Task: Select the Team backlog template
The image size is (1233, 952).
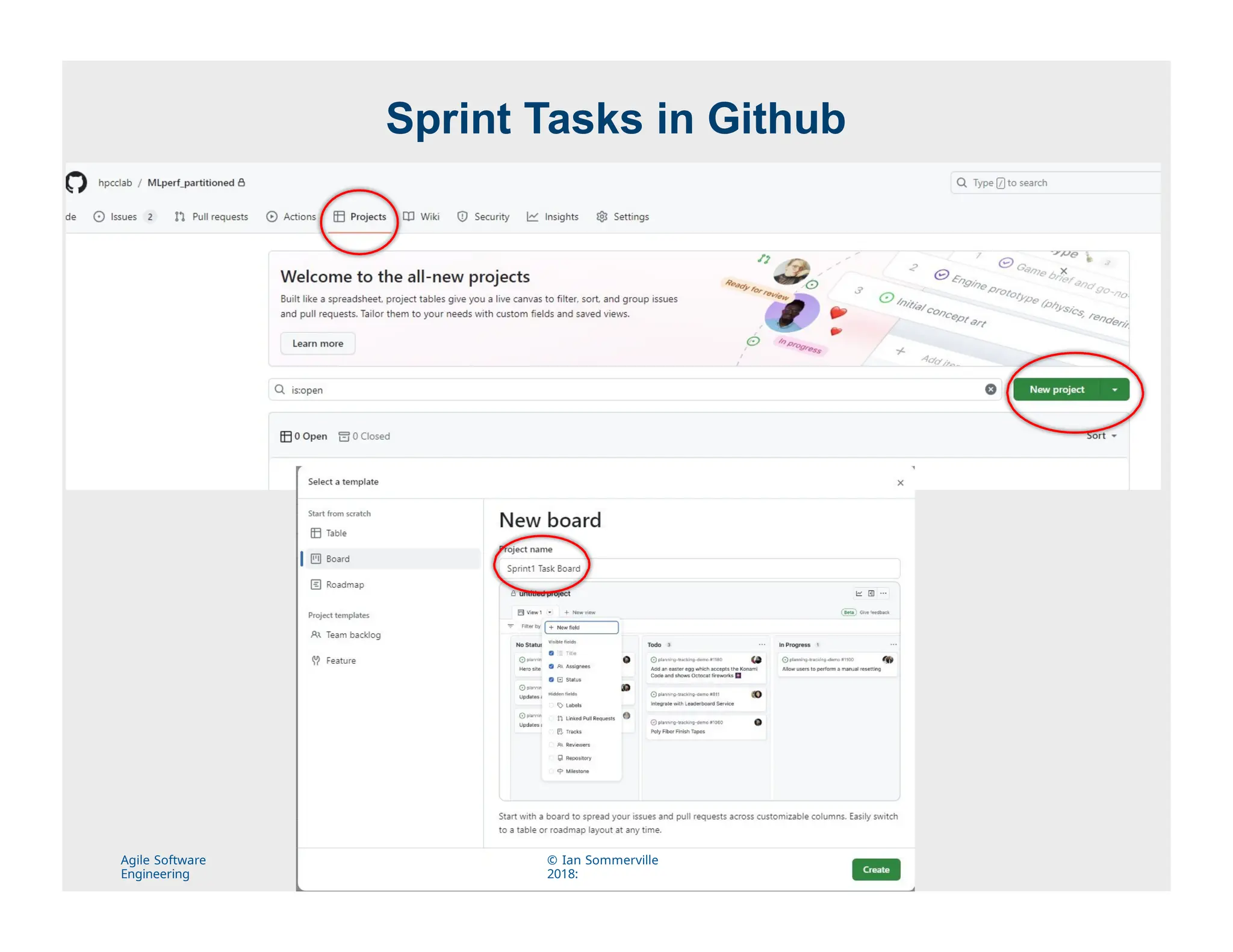Action: (x=392, y=635)
